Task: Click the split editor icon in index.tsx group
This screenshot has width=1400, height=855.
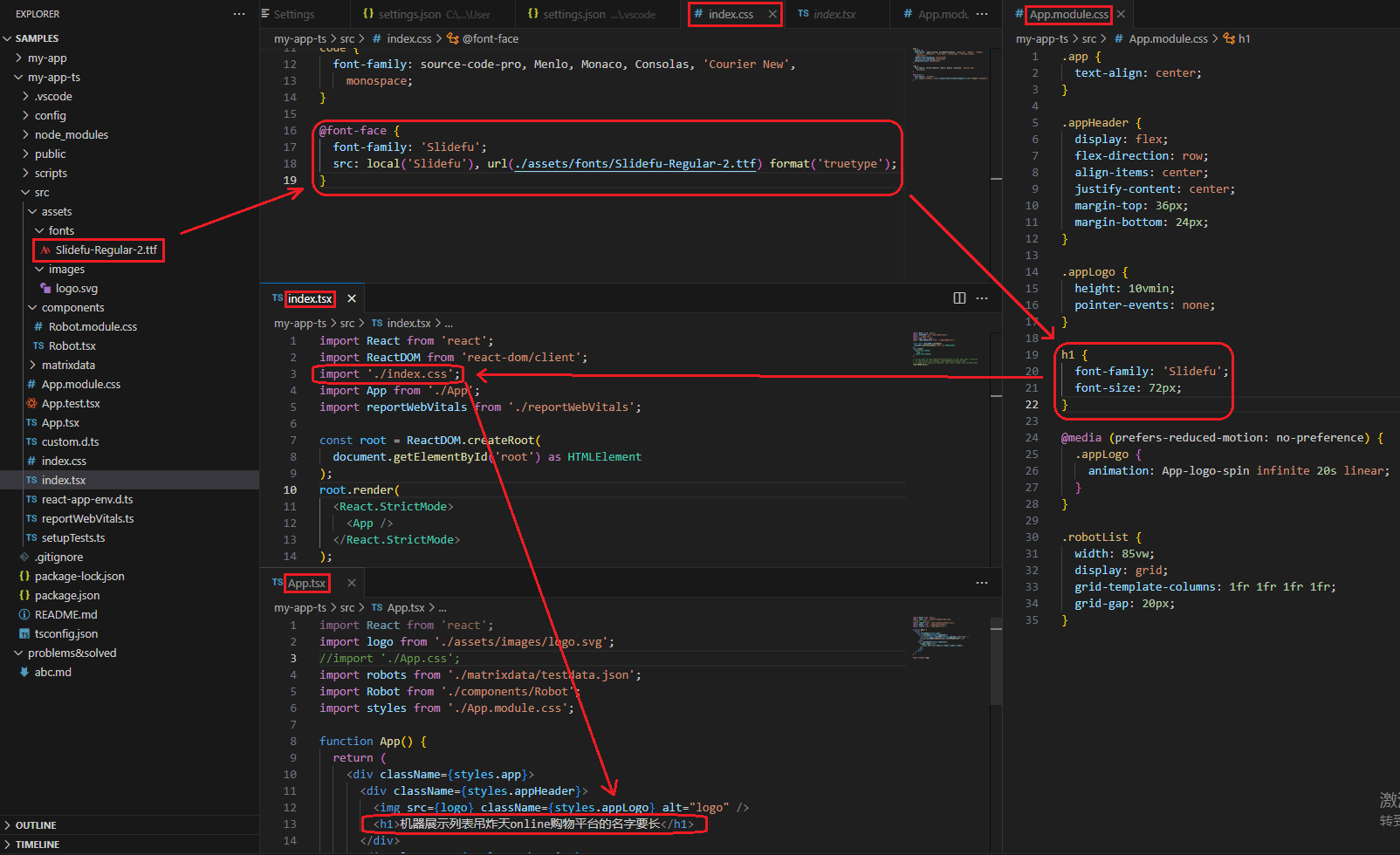Action: point(959,298)
